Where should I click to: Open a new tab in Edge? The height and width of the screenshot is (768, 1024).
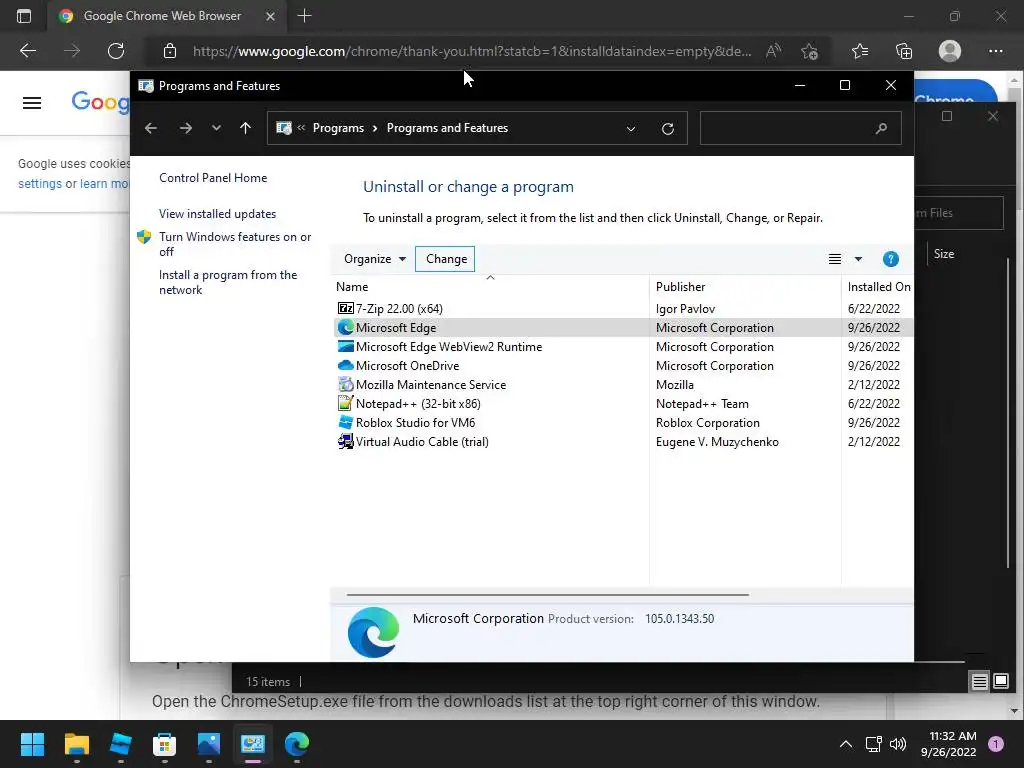tap(304, 16)
